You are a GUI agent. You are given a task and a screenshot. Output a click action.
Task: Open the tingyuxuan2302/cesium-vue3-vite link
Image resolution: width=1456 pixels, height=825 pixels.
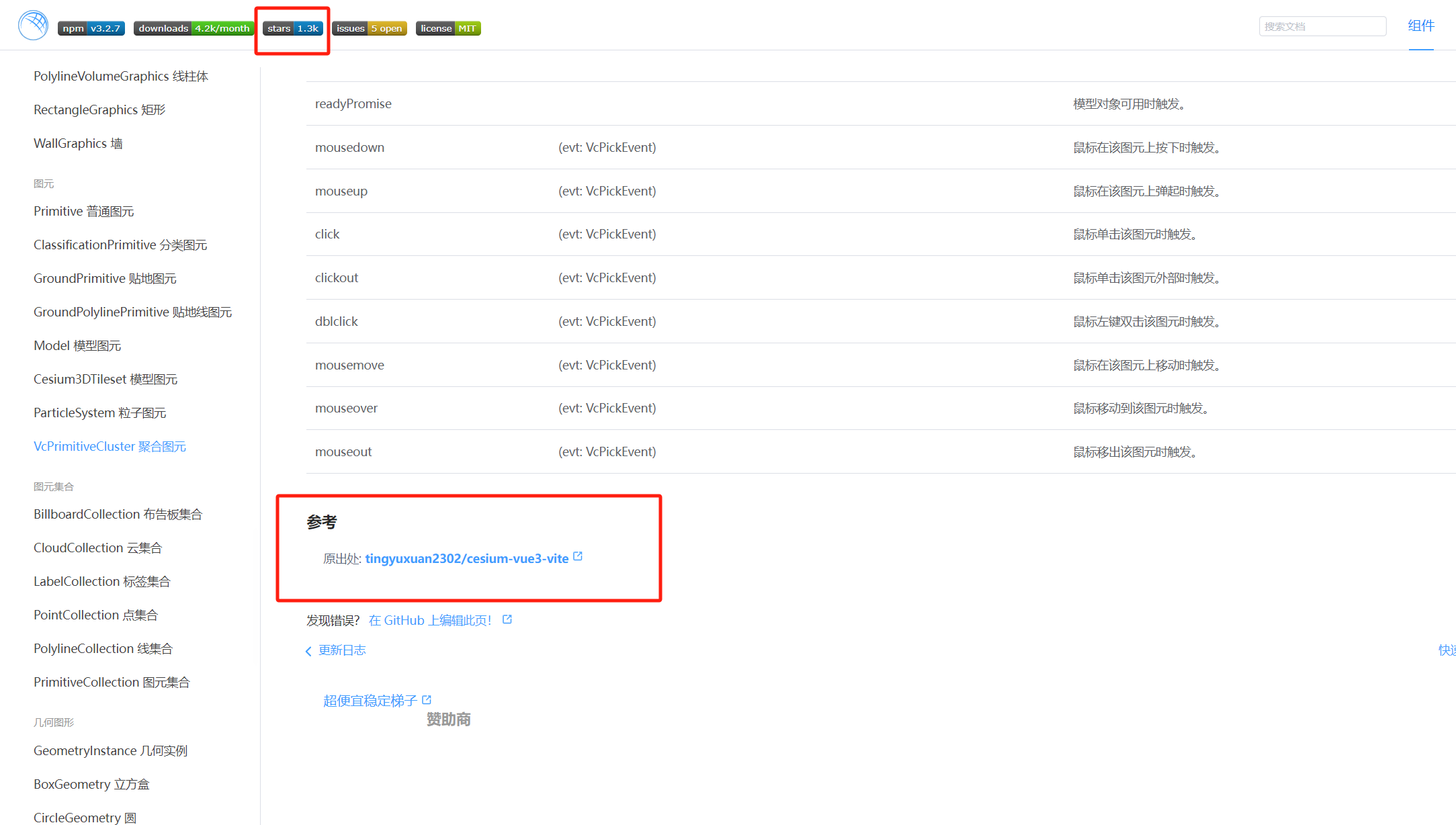tap(466, 558)
